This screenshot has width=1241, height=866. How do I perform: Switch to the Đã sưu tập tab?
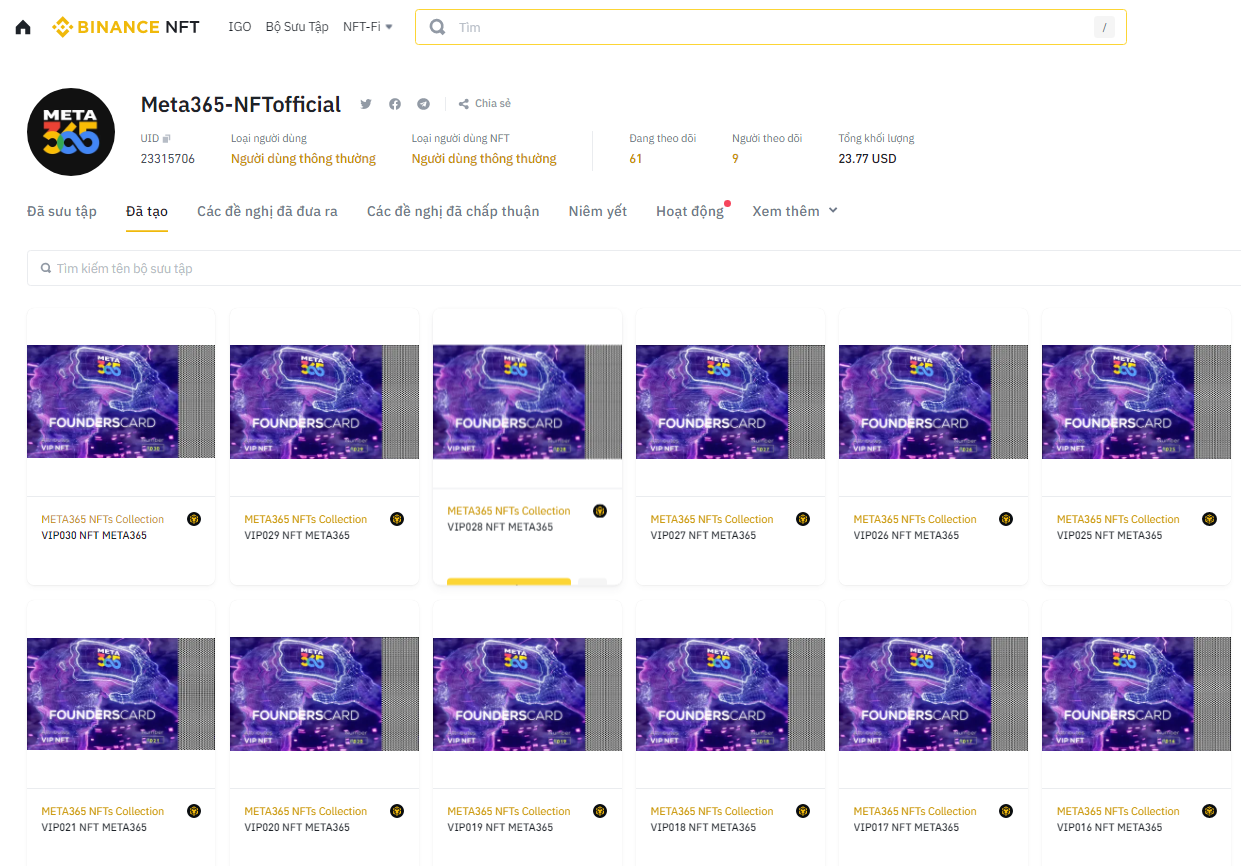(x=62, y=211)
